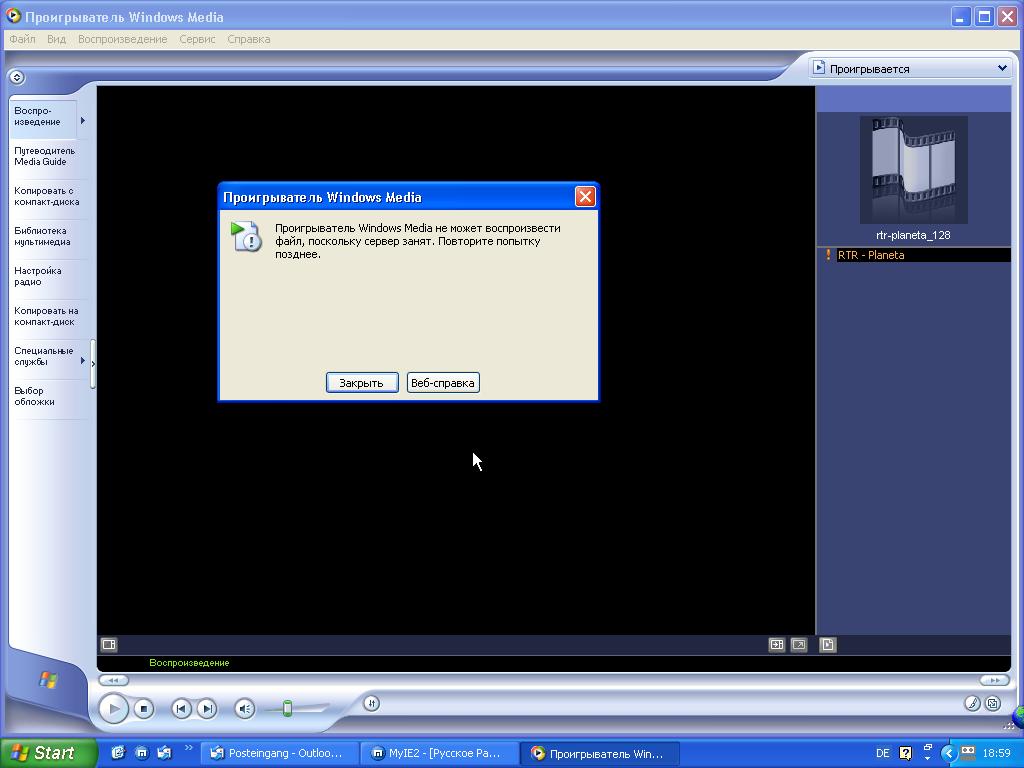The image size is (1024, 768).
Task: Collapse the taskbar panel handle
Action: [x=93, y=364]
